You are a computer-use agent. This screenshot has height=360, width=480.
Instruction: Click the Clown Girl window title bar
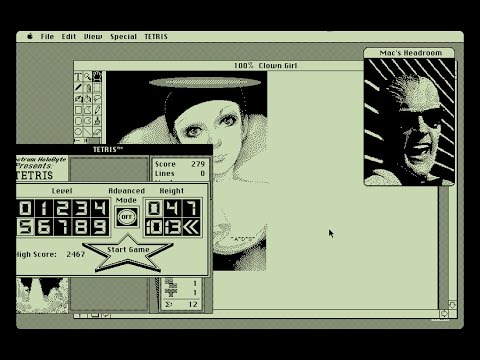(x=219, y=65)
